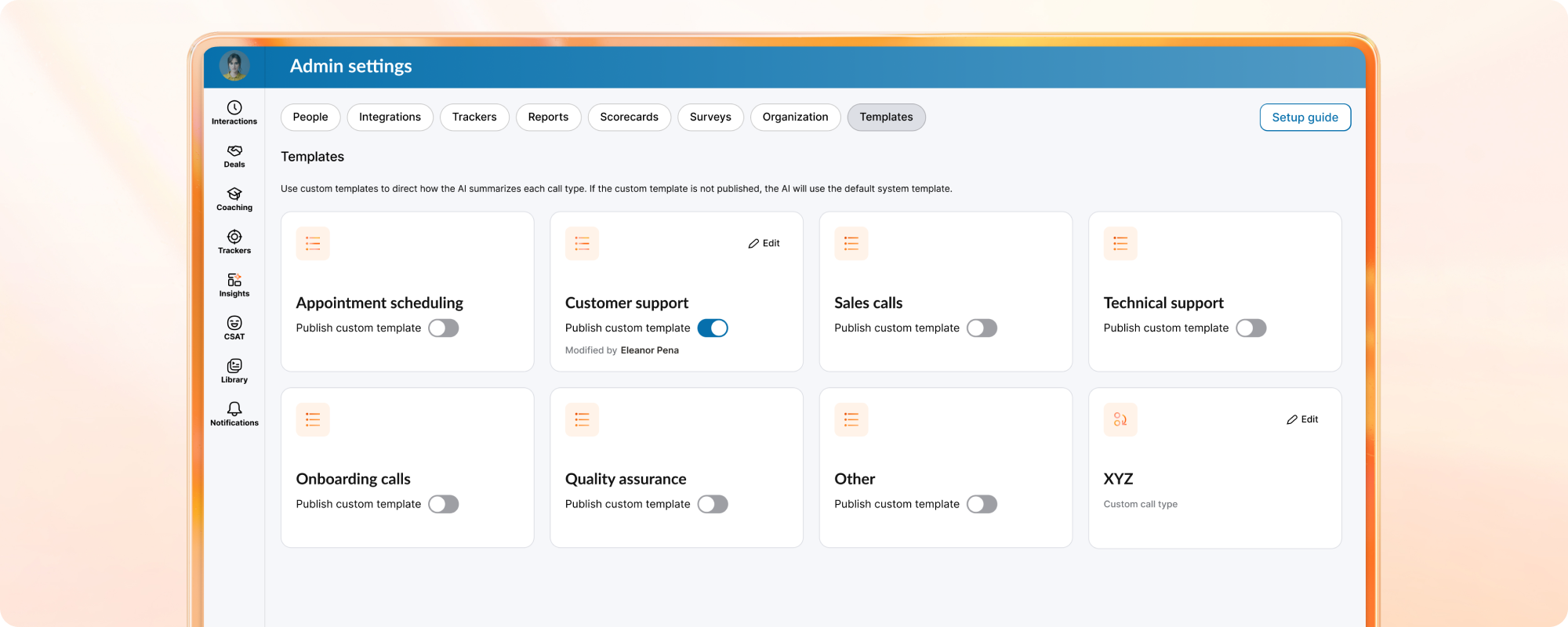This screenshot has height=627, width=1568.
Task: Enable Quality assurance publish toggle
Action: click(713, 505)
